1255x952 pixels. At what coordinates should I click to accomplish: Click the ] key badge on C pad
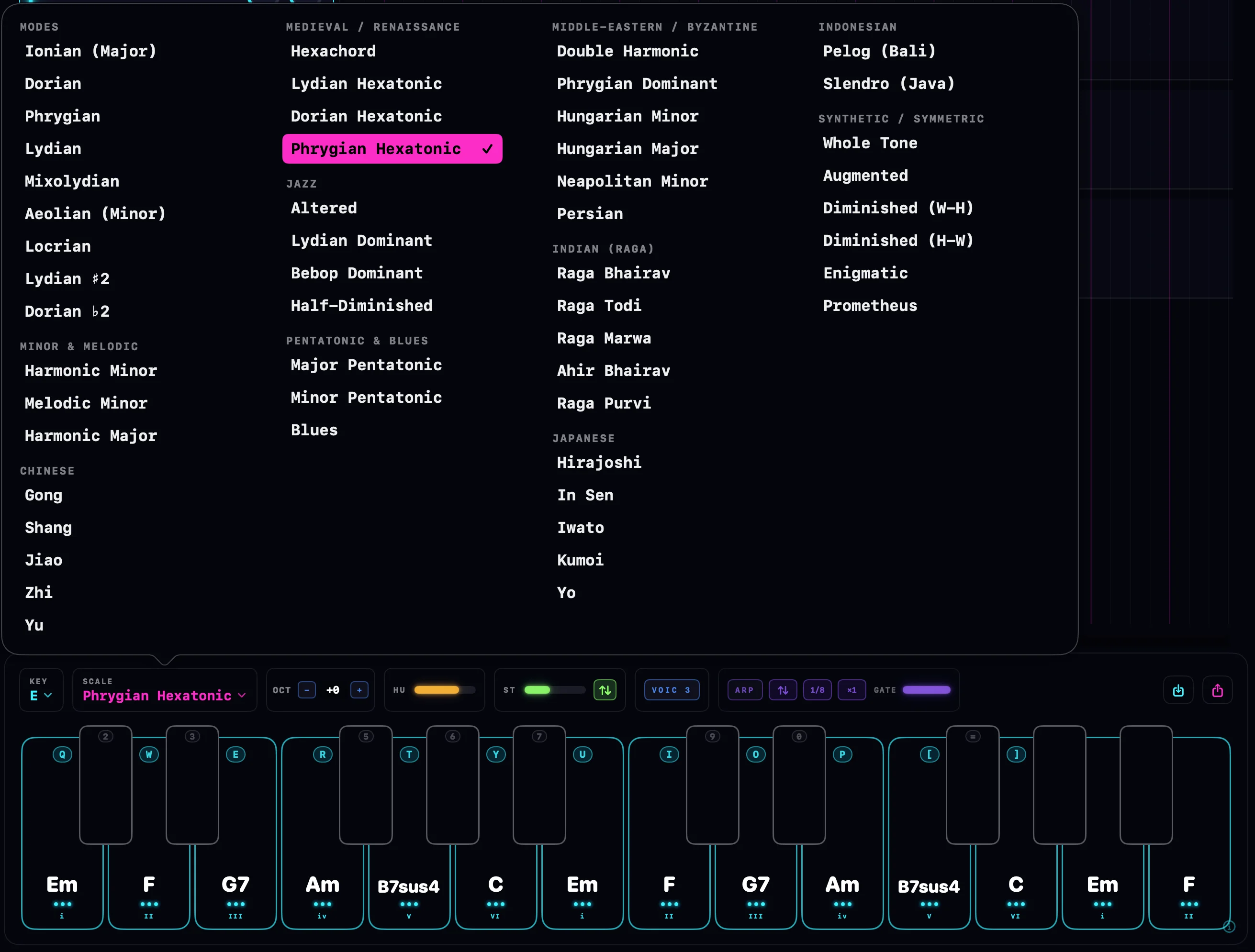[x=1016, y=754]
